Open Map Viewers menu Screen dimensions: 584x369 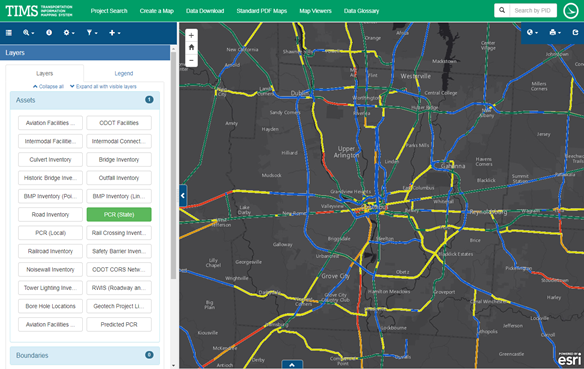(x=315, y=11)
